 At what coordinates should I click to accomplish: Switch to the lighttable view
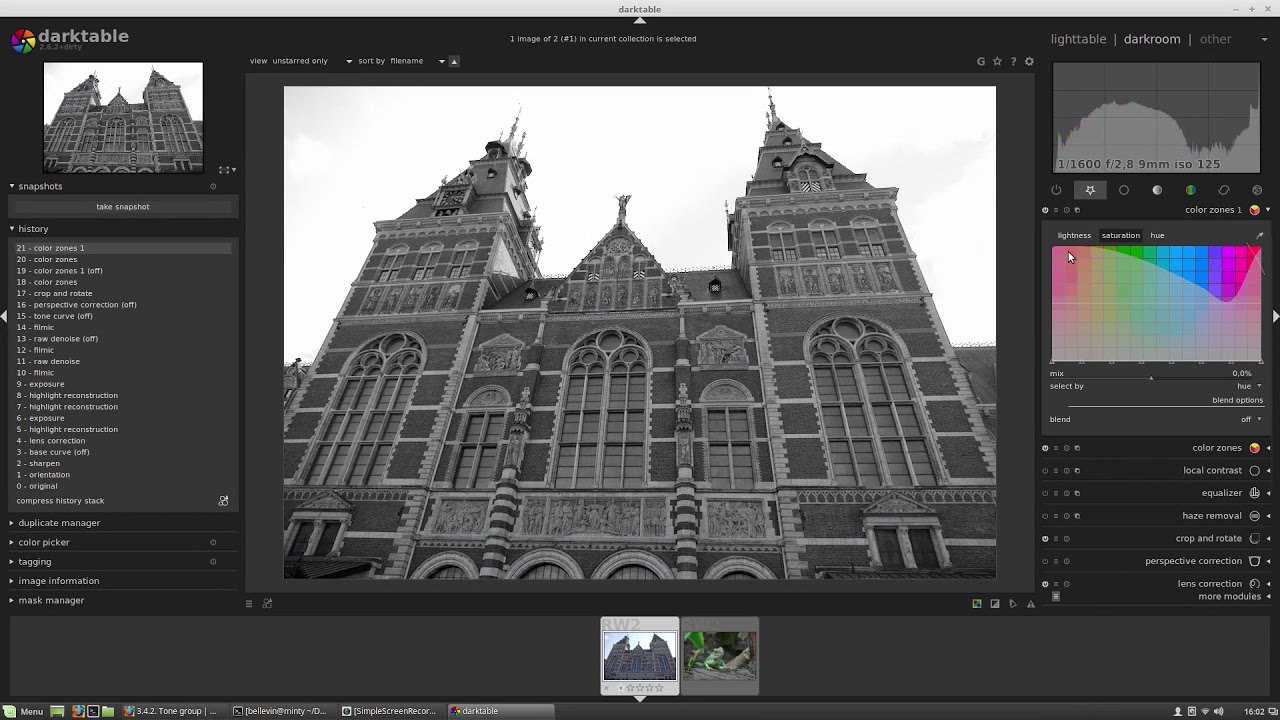[1078, 39]
